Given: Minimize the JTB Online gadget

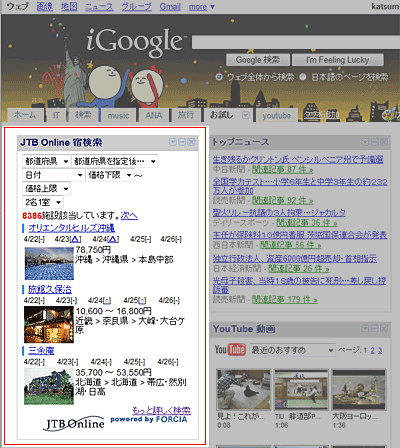Looking at the screenshot, I should (x=182, y=142).
